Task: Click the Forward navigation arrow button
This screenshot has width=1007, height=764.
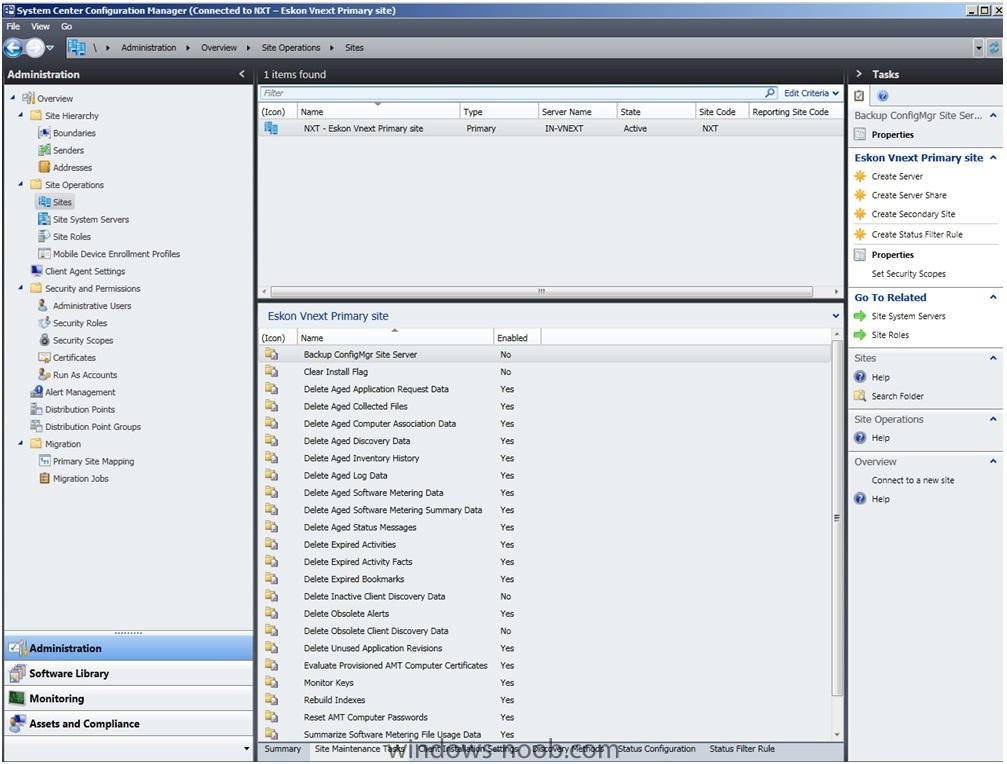Action: [35, 48]
